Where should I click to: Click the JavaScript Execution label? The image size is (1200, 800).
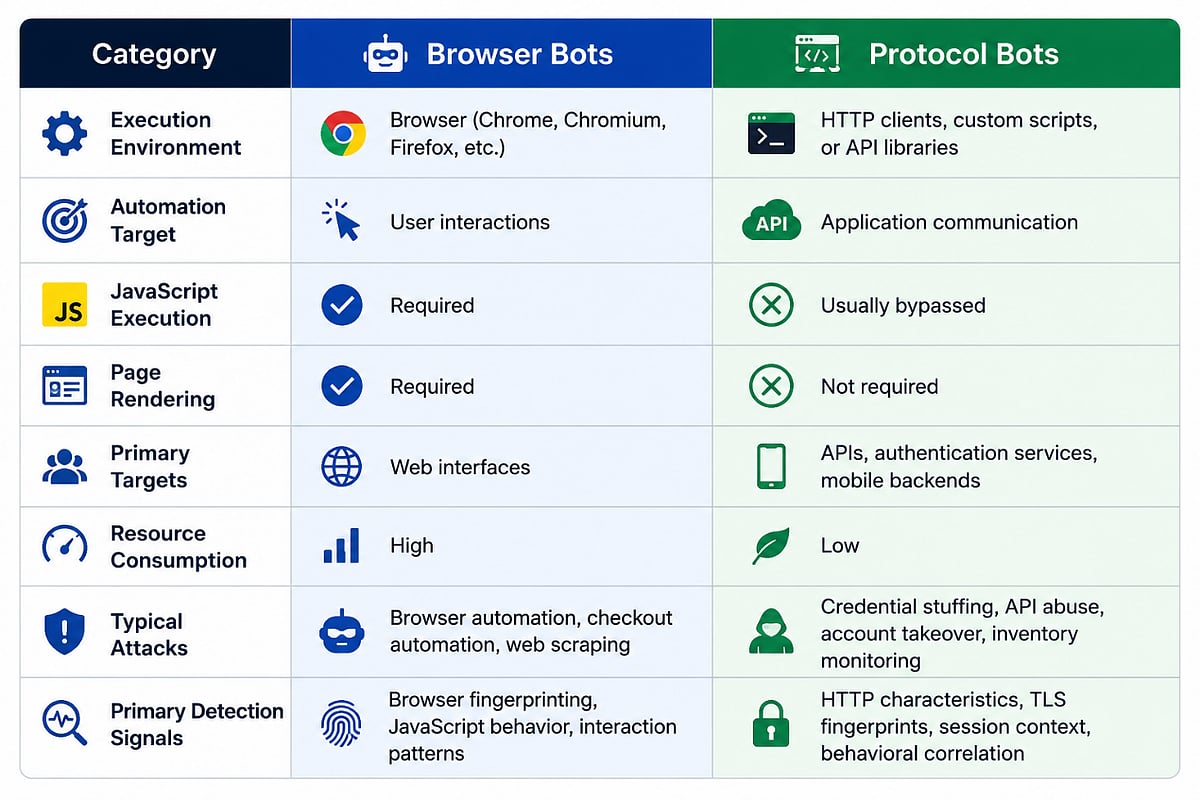click(164, 305)
